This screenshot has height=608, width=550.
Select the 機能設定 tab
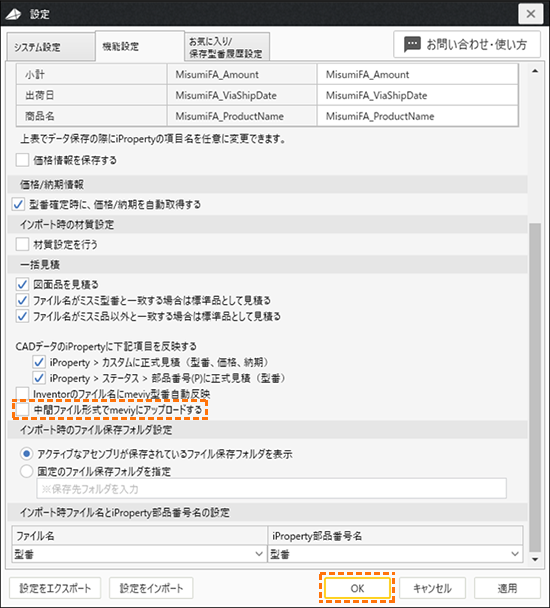coord(140,46)
